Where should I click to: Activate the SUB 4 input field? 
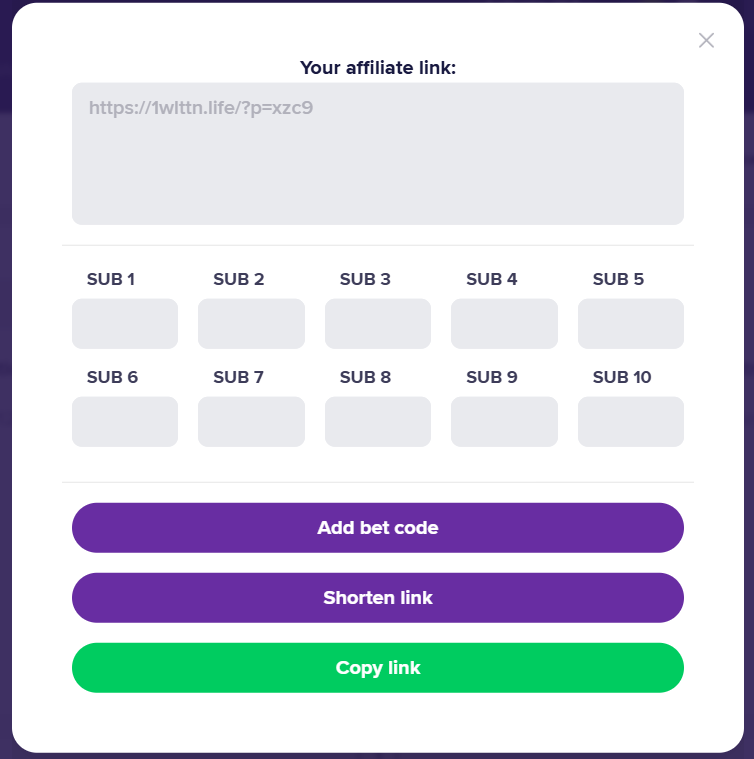pyautogui.click(x=504, y=324)
